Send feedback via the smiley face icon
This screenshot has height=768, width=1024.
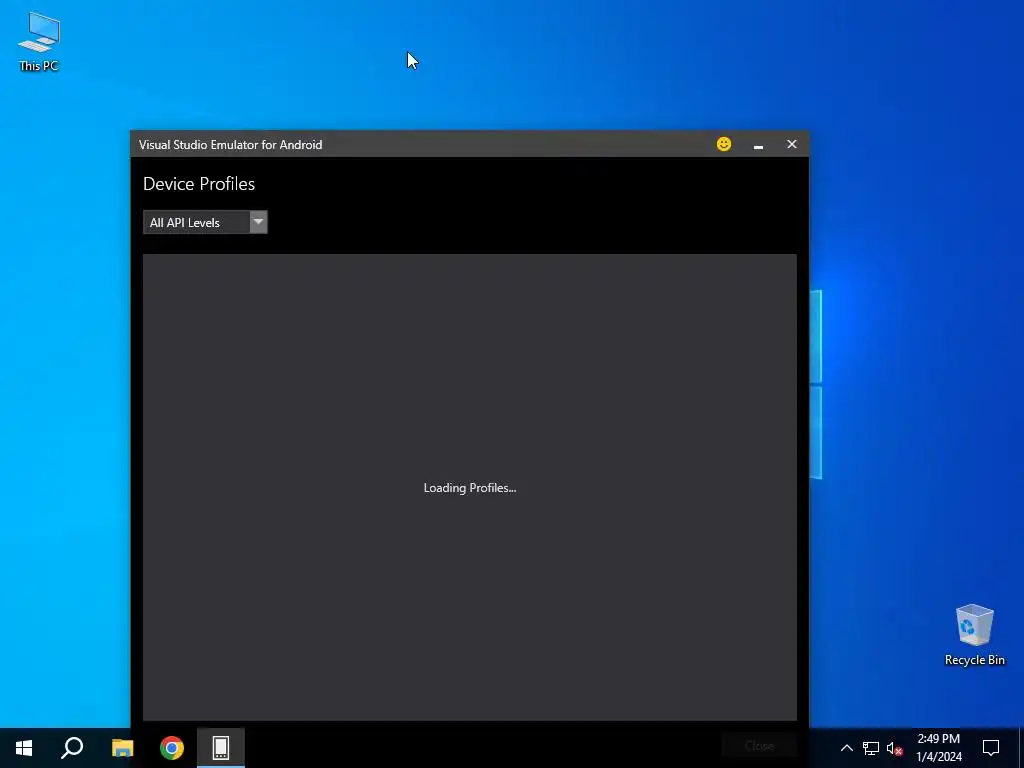coord(724,144)
